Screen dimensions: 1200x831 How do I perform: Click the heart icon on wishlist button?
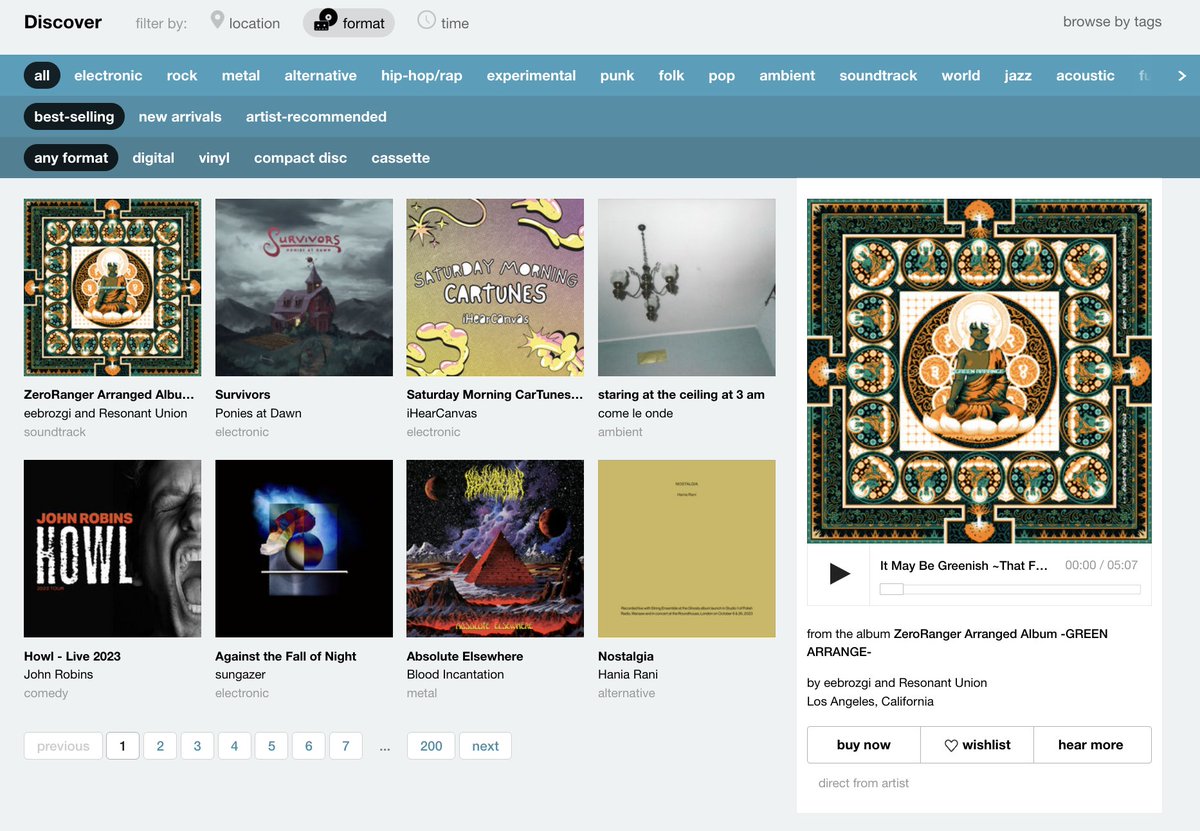coord(951,746)
